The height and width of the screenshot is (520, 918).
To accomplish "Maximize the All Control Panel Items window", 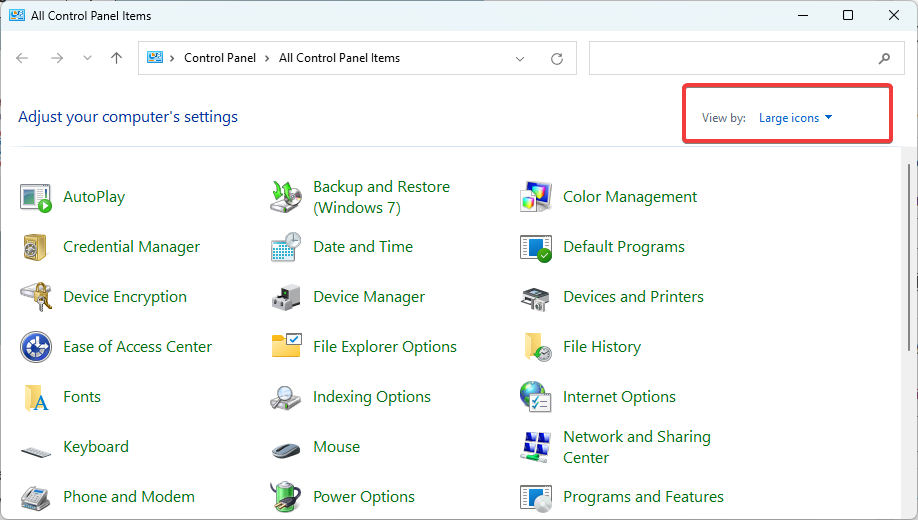I will coord(848,15).
